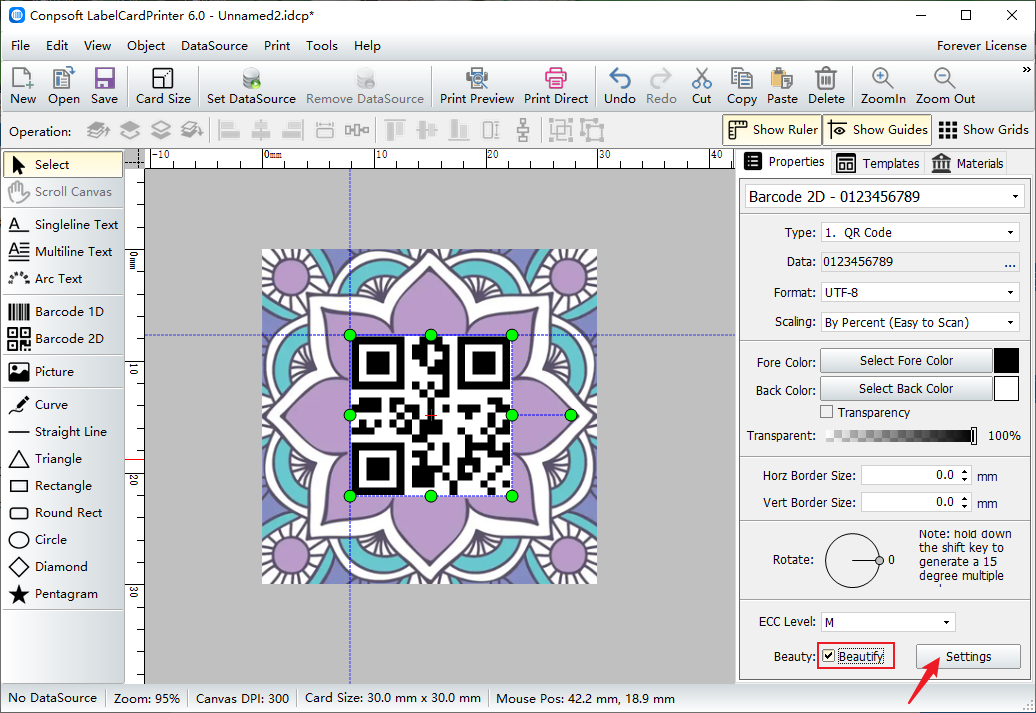Screen dimensions: 1036x713
Task: Open the ECC Level dropdown
Action: click(946, 622)
